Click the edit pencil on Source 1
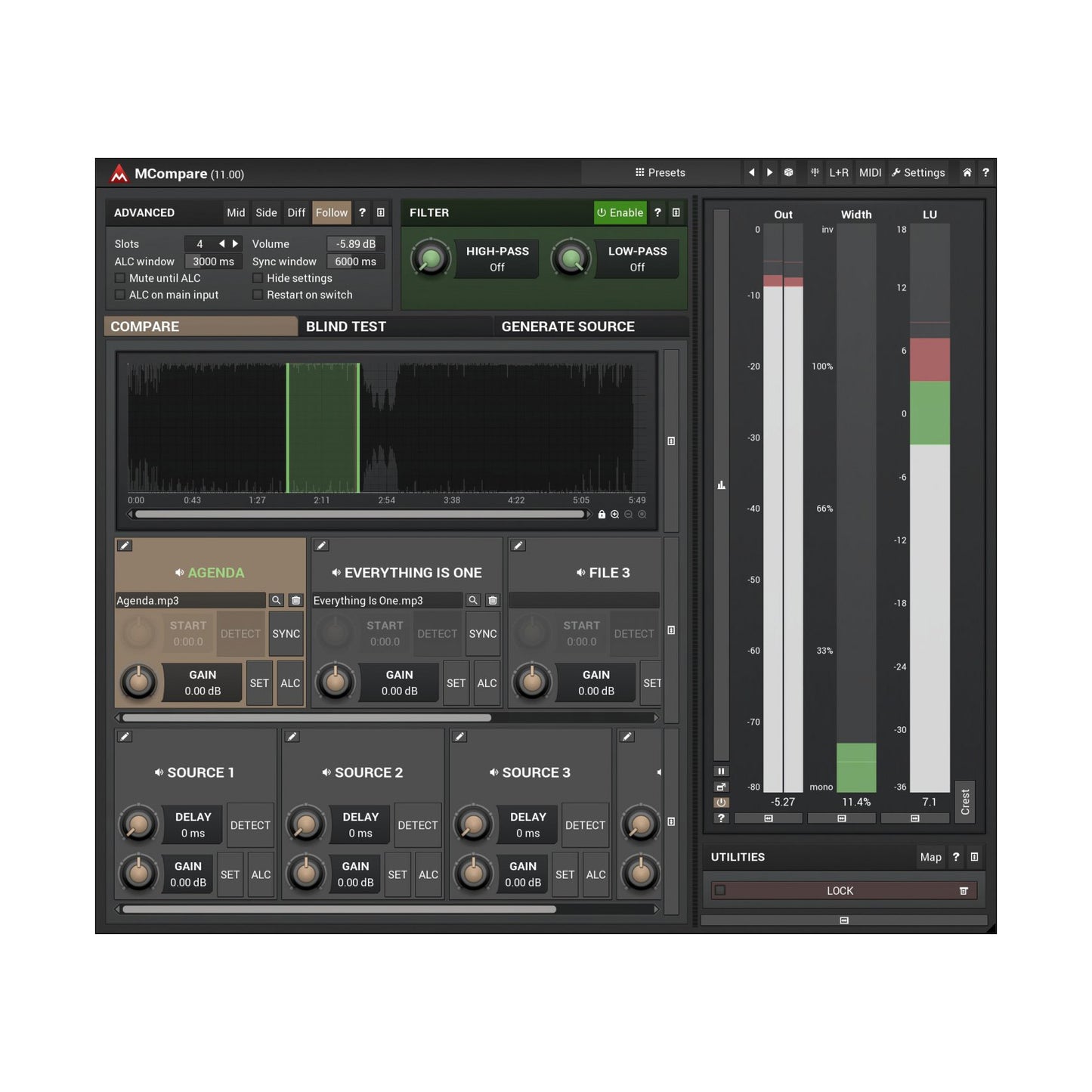The width and height of the screenshot is (1092, 1092). pos(125,736)
